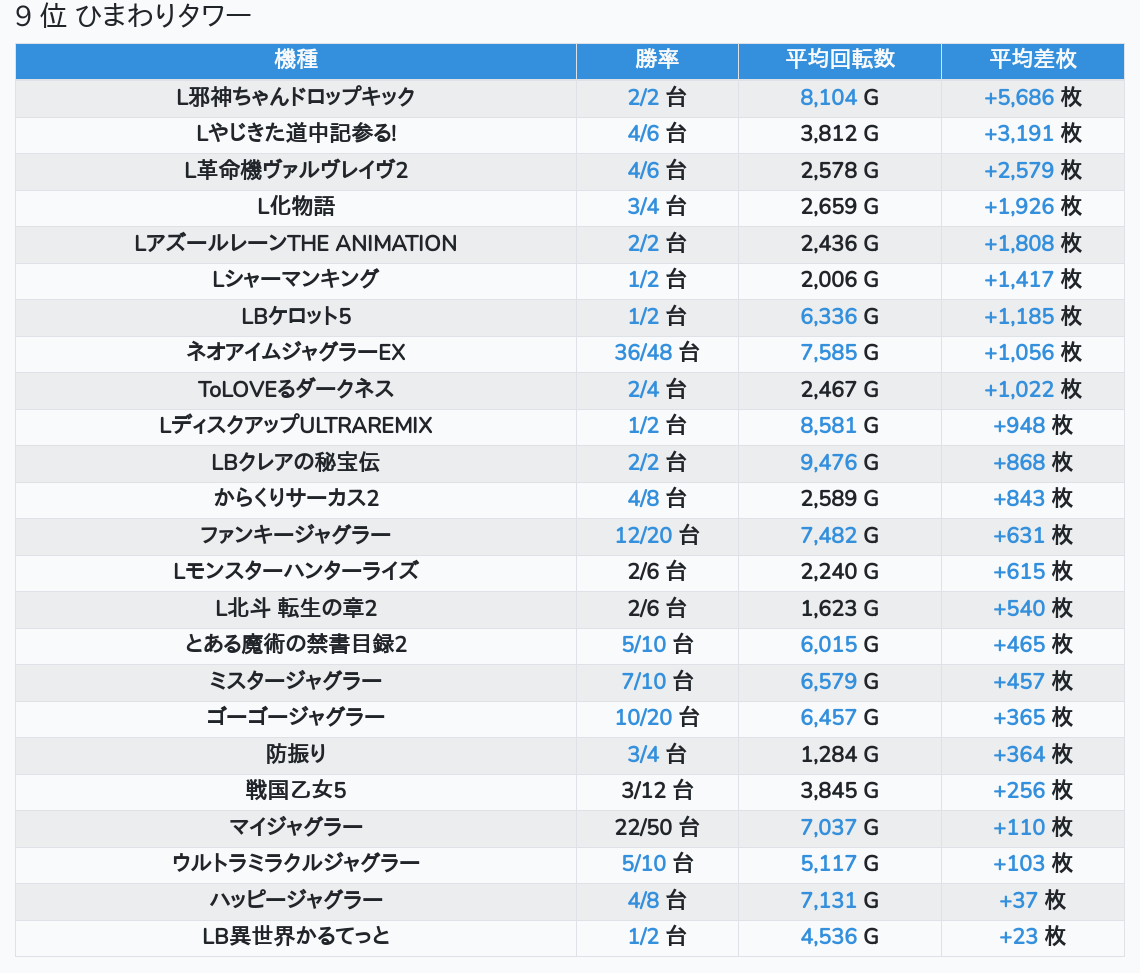Click the 平均回転数 column header
1140x973 pixels.
[x=840, y=60]
